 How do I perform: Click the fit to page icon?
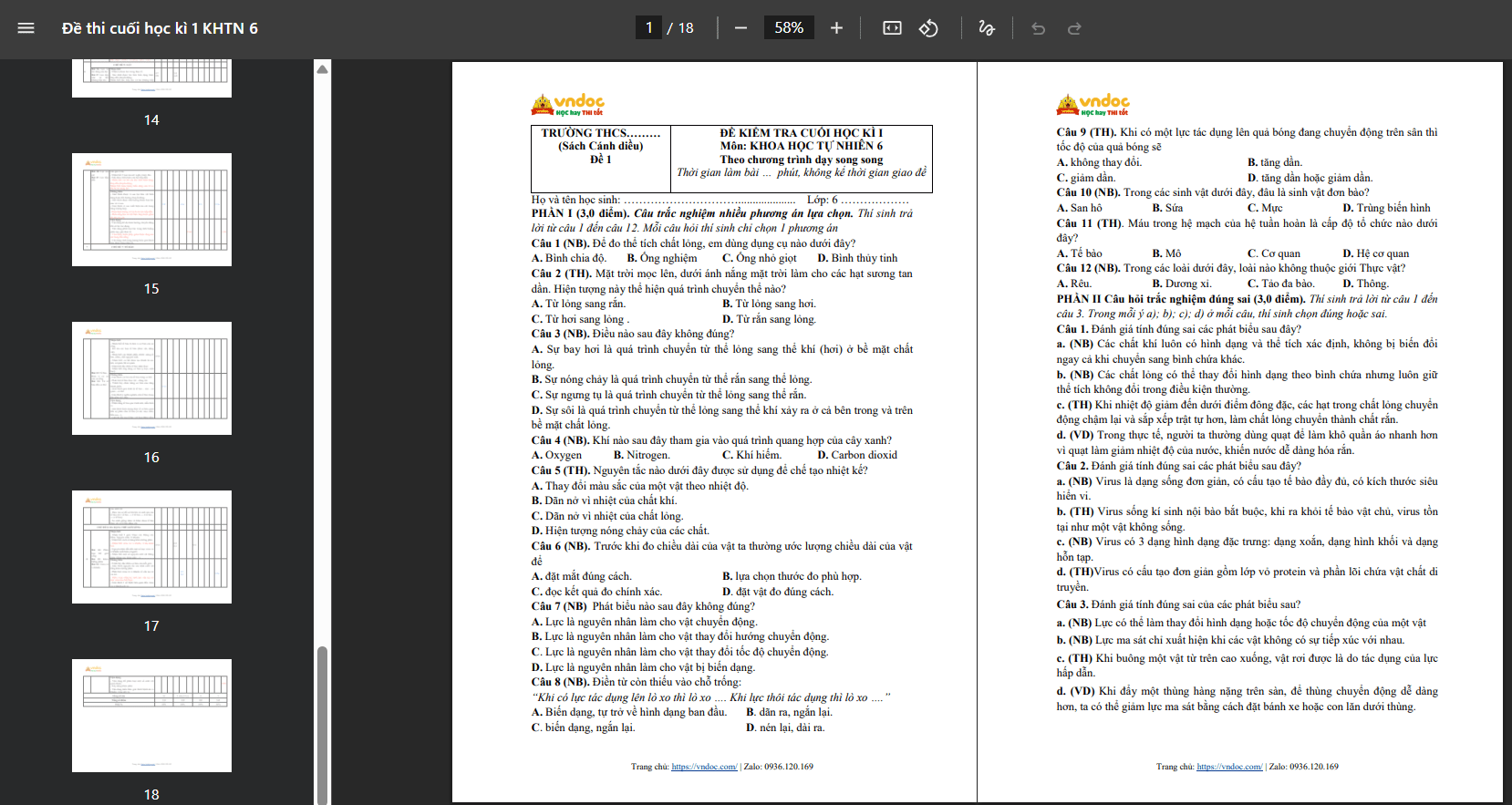(892, 28)
